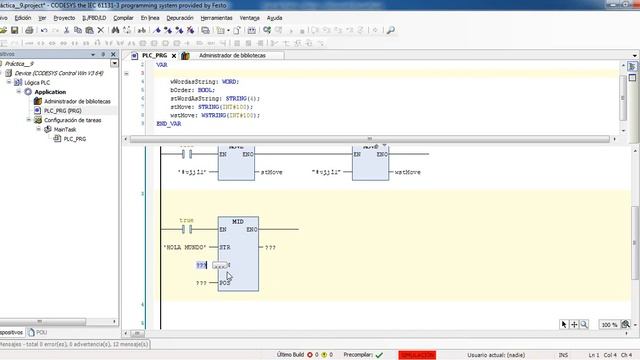Click the true contact on the MID rung
The height and width of the screenshot is (360, 640).
pyautogui.click(x=187, y=229)
